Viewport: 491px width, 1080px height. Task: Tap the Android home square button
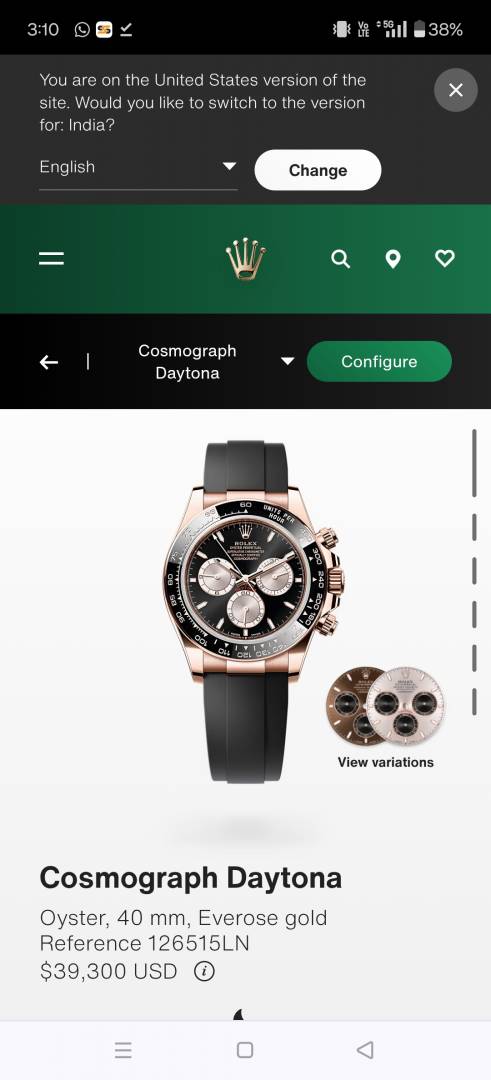coord(244,1050)
